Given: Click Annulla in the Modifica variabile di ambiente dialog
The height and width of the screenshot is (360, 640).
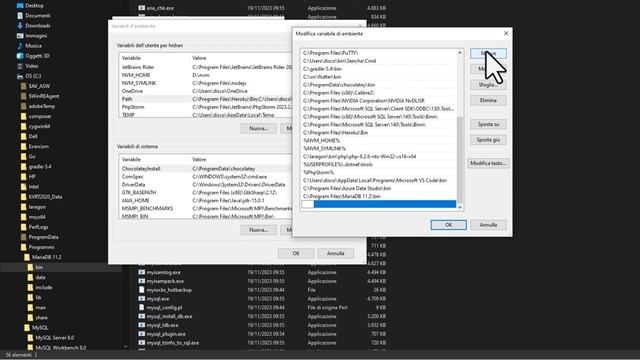Looking at the screenshot, I should [488, 224].
